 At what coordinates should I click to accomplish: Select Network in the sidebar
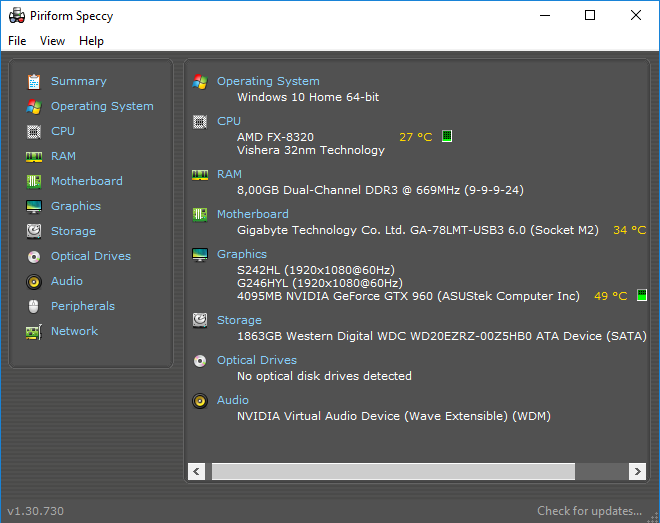coord(75,331)
